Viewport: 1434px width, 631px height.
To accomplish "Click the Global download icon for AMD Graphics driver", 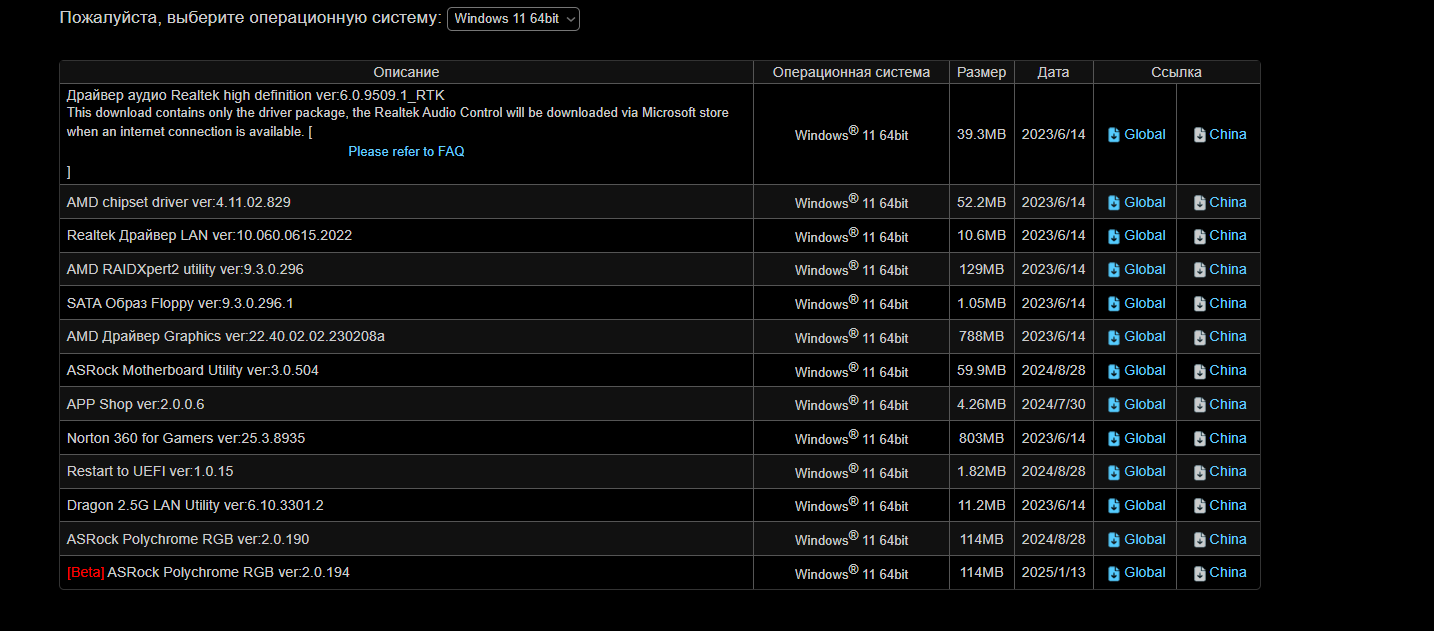I will [x=1114, y=337].
